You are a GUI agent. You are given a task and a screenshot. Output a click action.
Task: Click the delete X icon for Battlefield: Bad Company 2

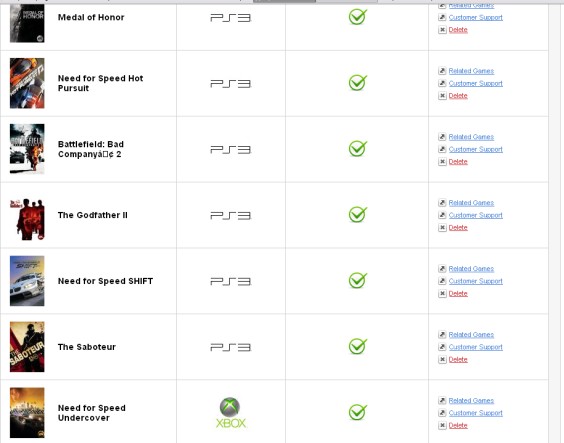coord(442,162)
